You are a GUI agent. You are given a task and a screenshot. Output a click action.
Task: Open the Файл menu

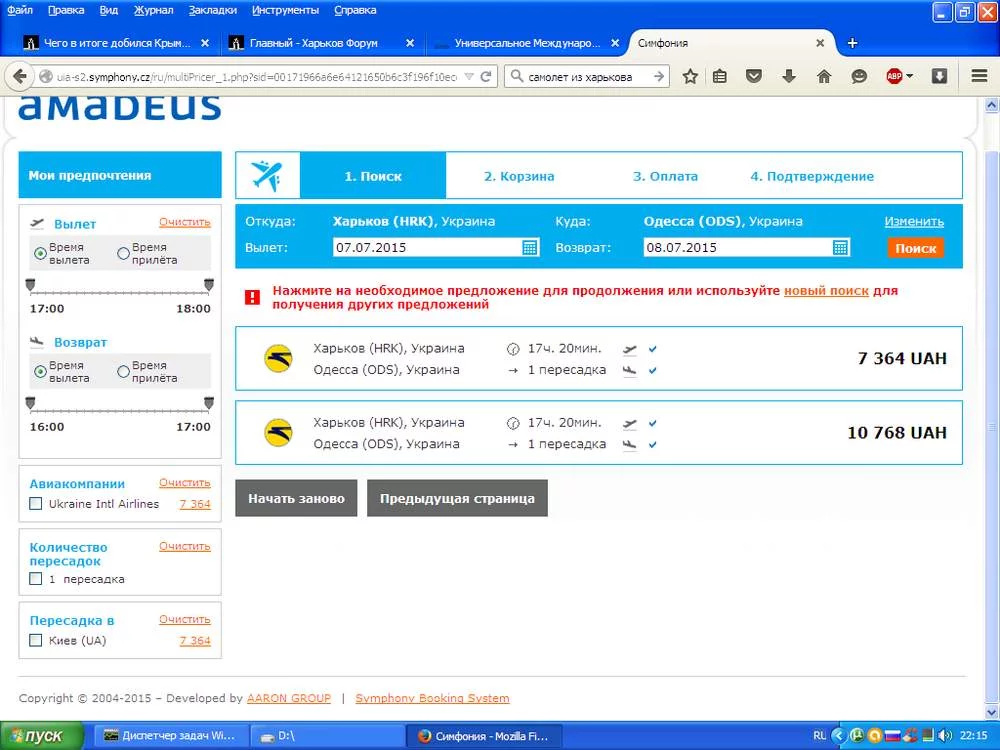[20, 10]
